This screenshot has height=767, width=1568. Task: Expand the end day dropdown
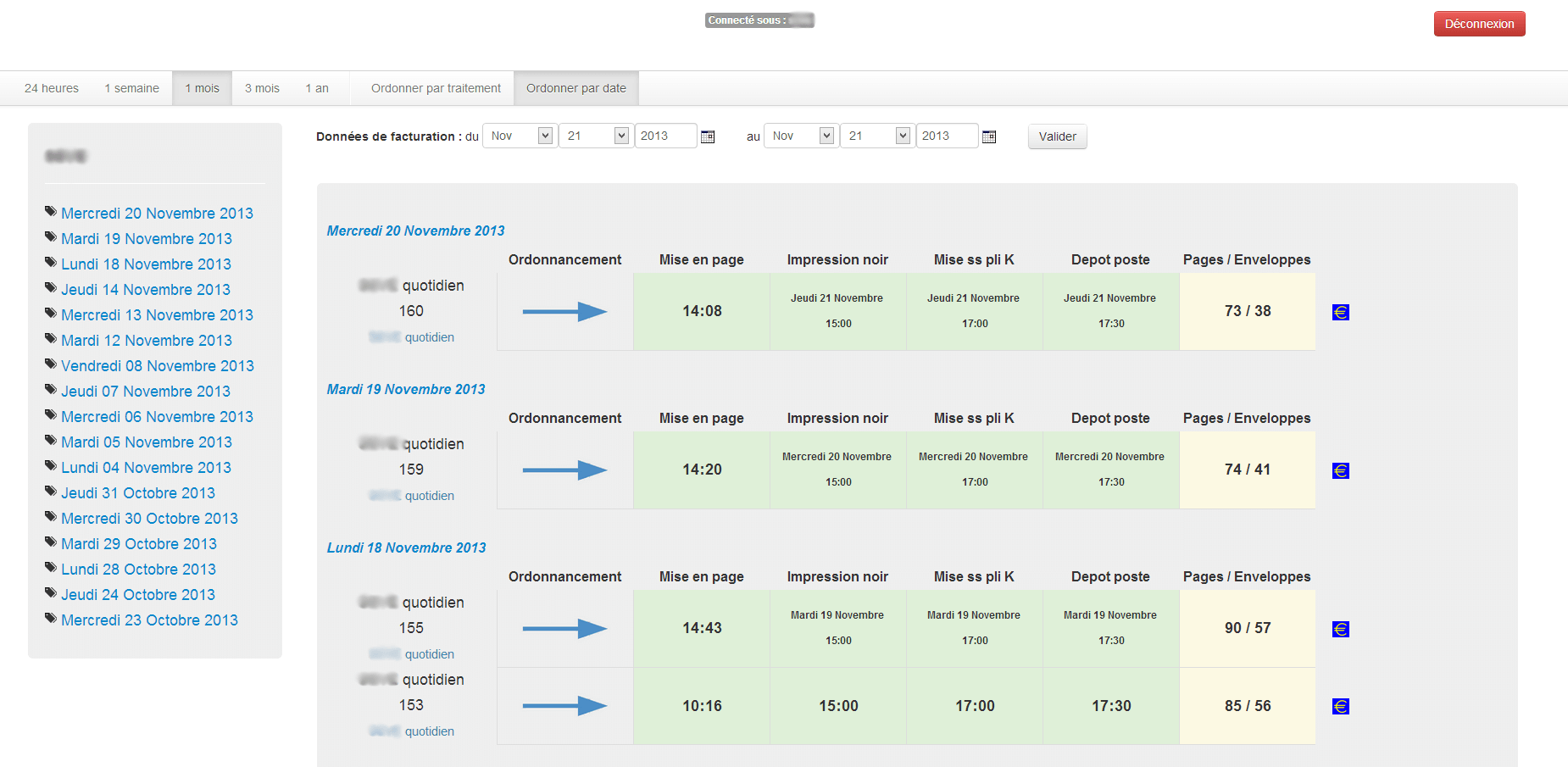click(x=876, y=136)
